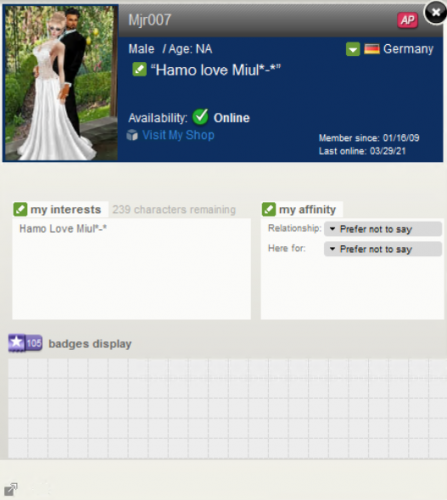Click the purple star badges icon
This screenshot has width=447, height=500.
[x=17, y=343]
